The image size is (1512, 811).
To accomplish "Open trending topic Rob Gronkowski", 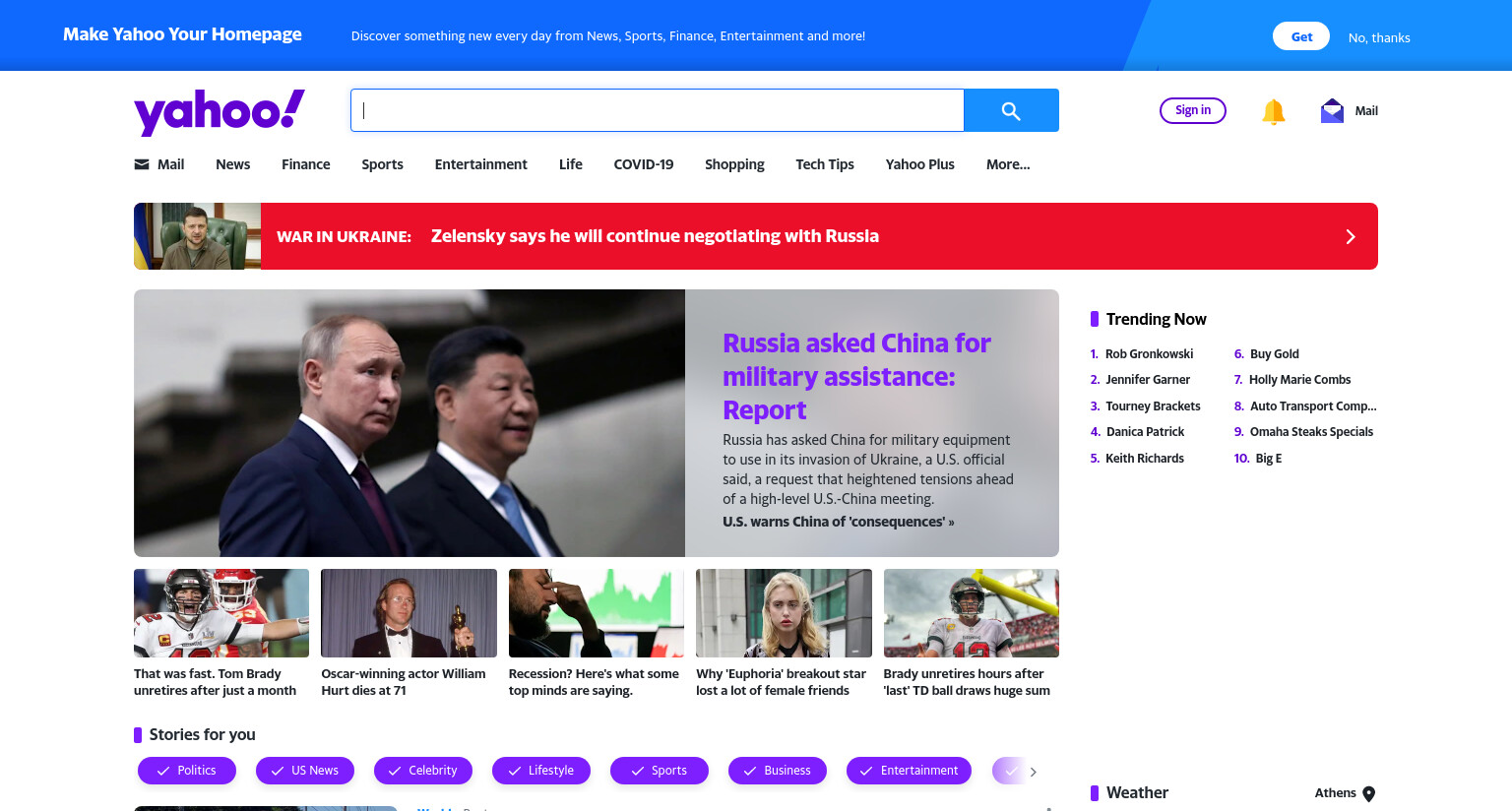I will point(1149,354).
